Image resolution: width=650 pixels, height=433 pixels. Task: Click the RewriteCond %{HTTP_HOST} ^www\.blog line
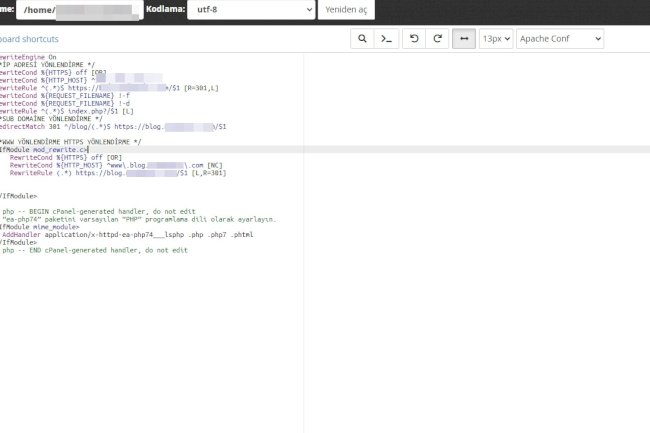(x=116, y=165)
